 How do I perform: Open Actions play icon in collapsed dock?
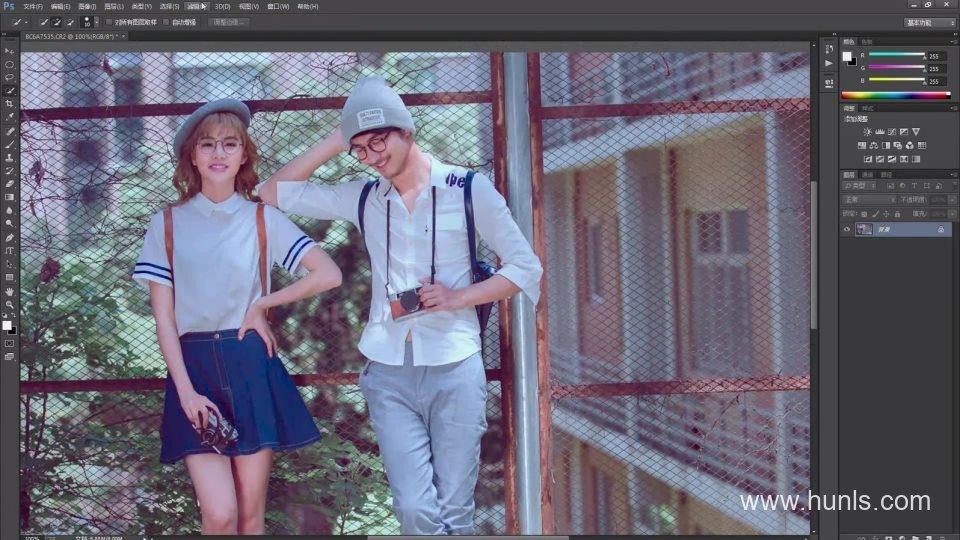coord(828,63)
